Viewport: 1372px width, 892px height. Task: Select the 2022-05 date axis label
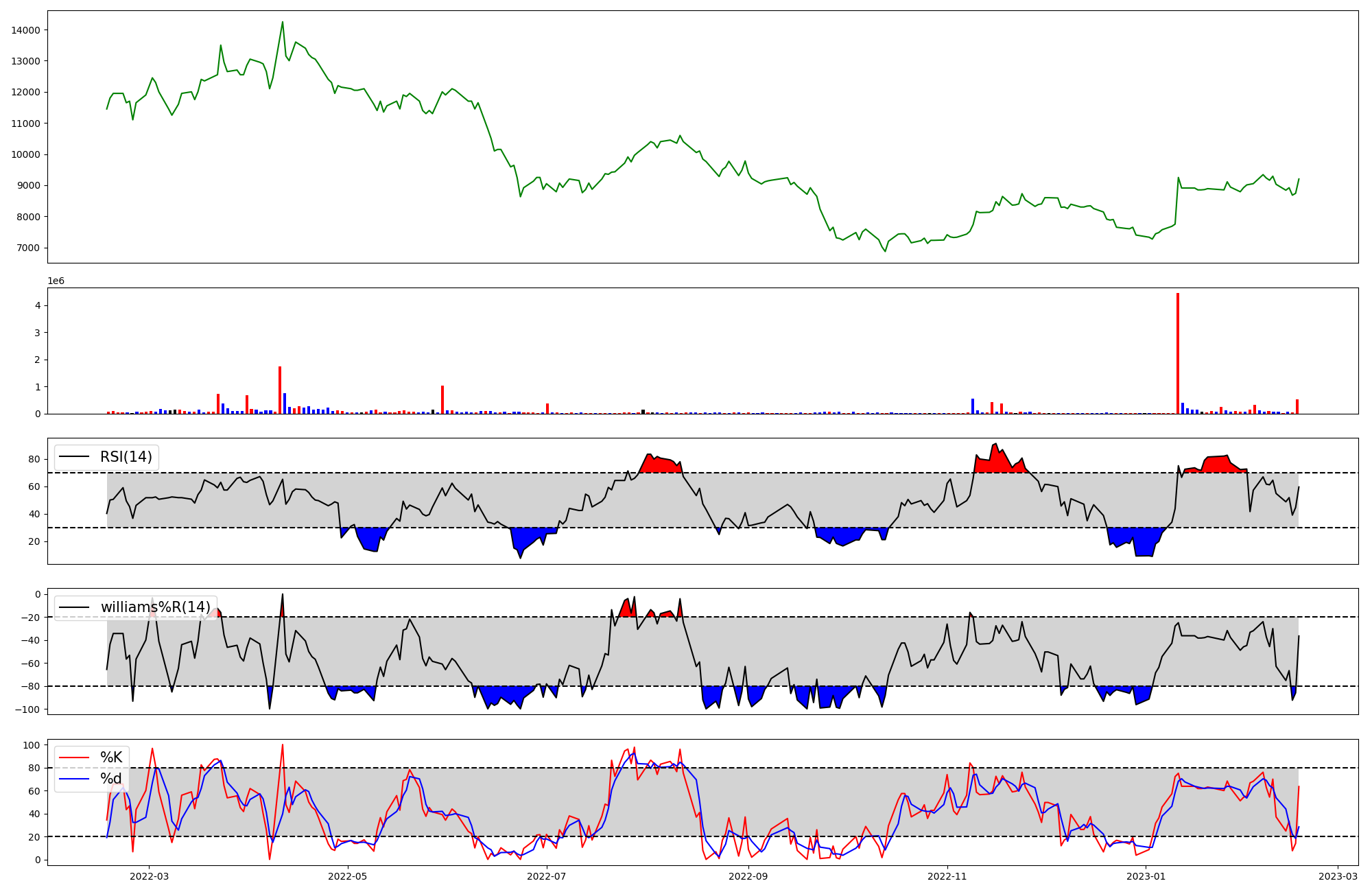pyautogui.click(x=348, y=876)
